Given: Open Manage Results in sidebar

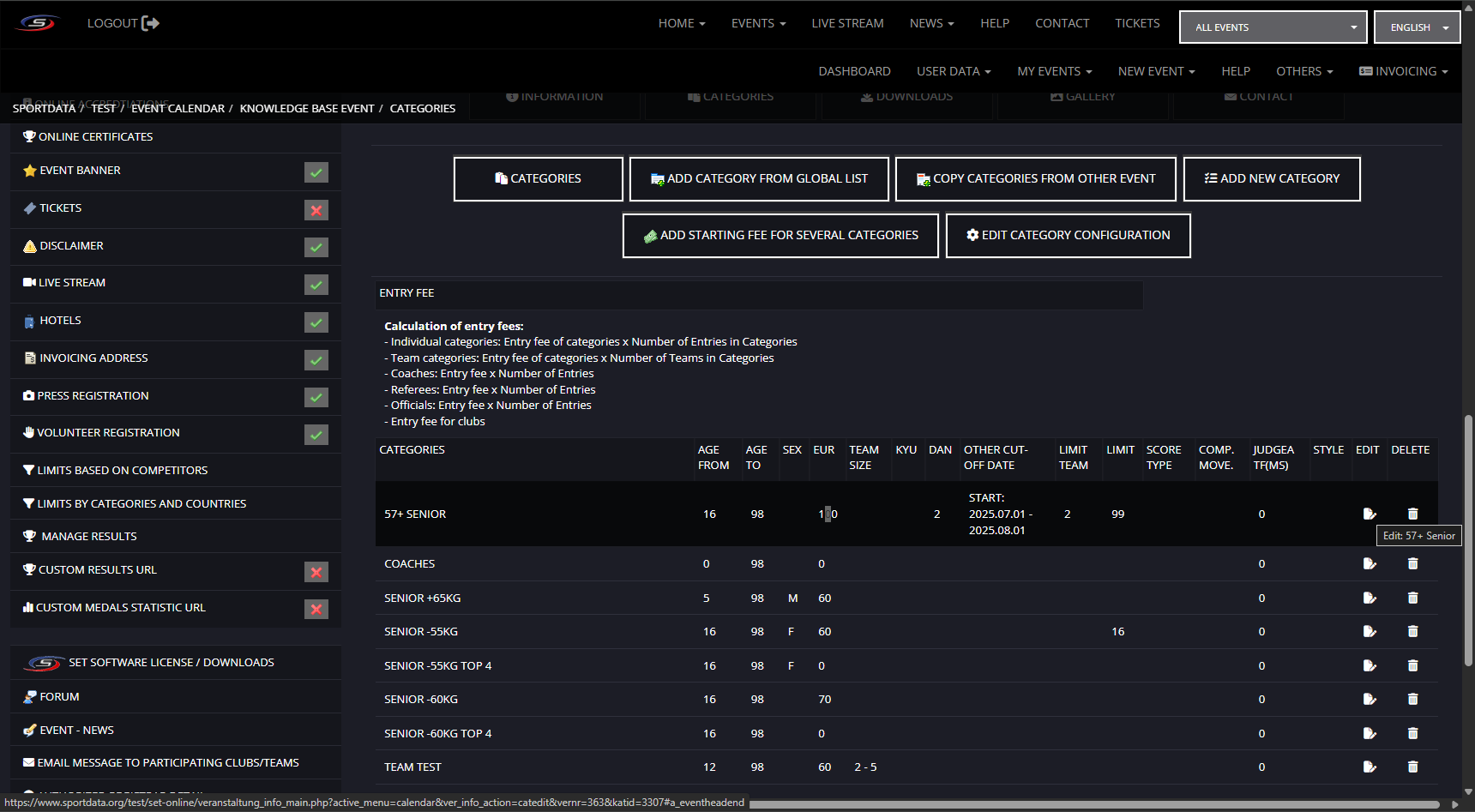Looking at the screenshot, I should (89, 536).
